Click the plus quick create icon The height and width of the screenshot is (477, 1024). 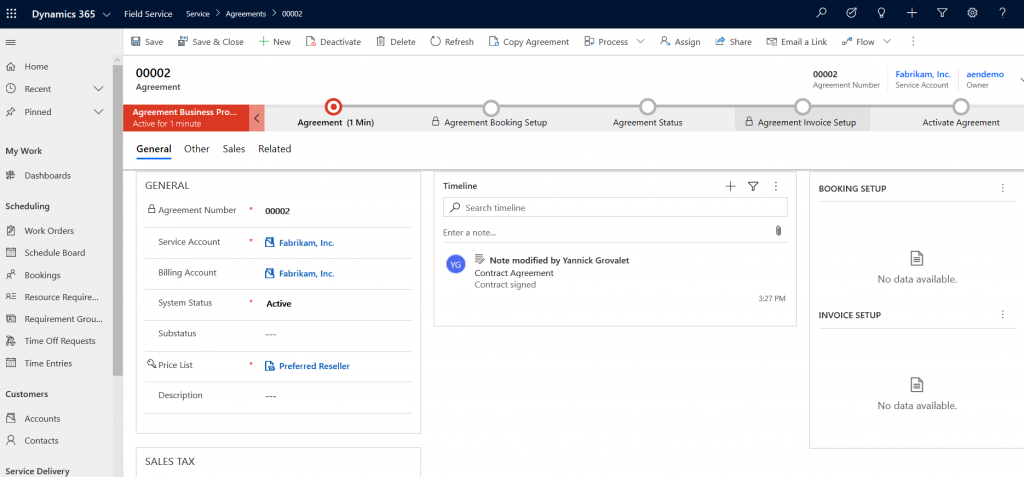pos(912,13)
